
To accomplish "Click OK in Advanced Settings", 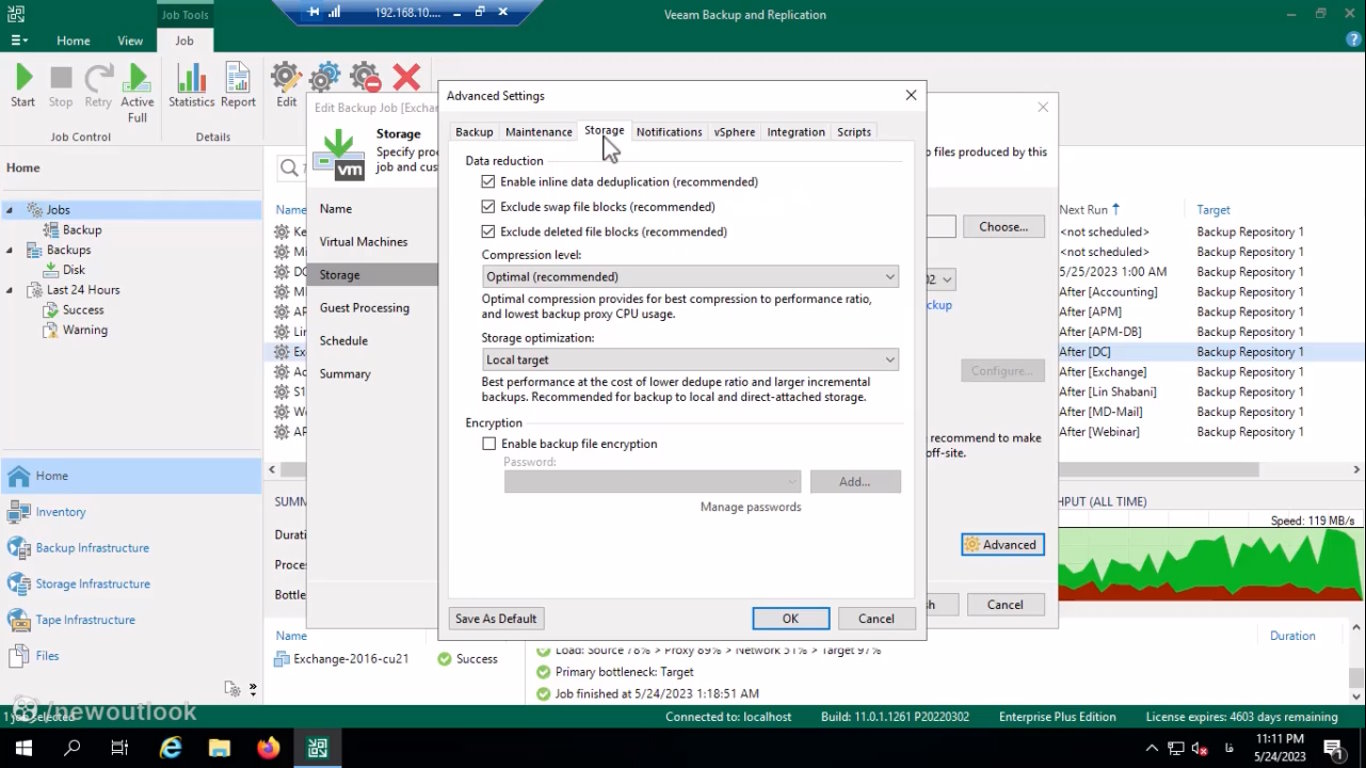I will (790, 619).
